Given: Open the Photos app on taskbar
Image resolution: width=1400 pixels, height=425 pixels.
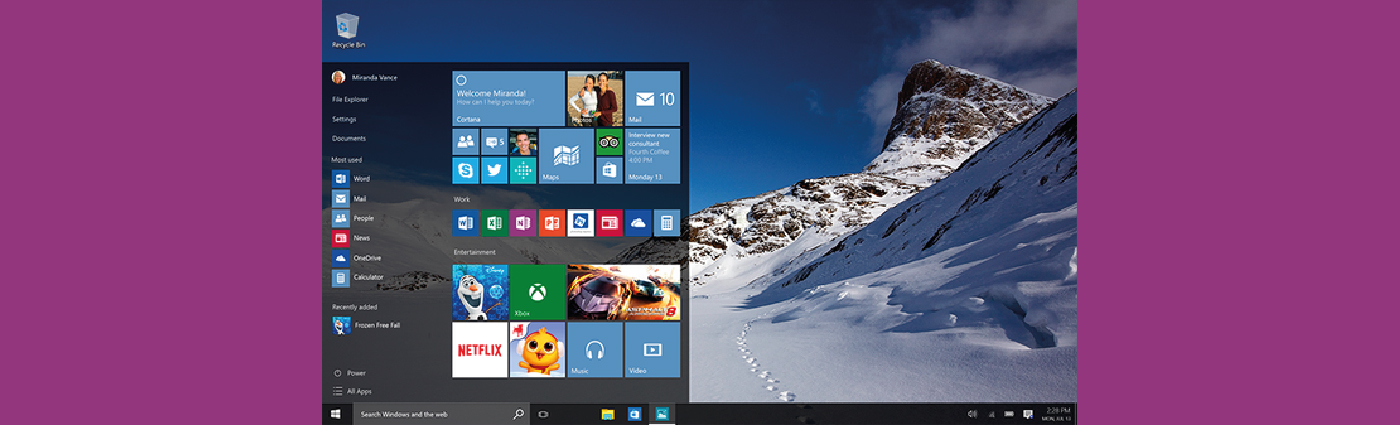Looking at the screenshot, I should 661,414.
